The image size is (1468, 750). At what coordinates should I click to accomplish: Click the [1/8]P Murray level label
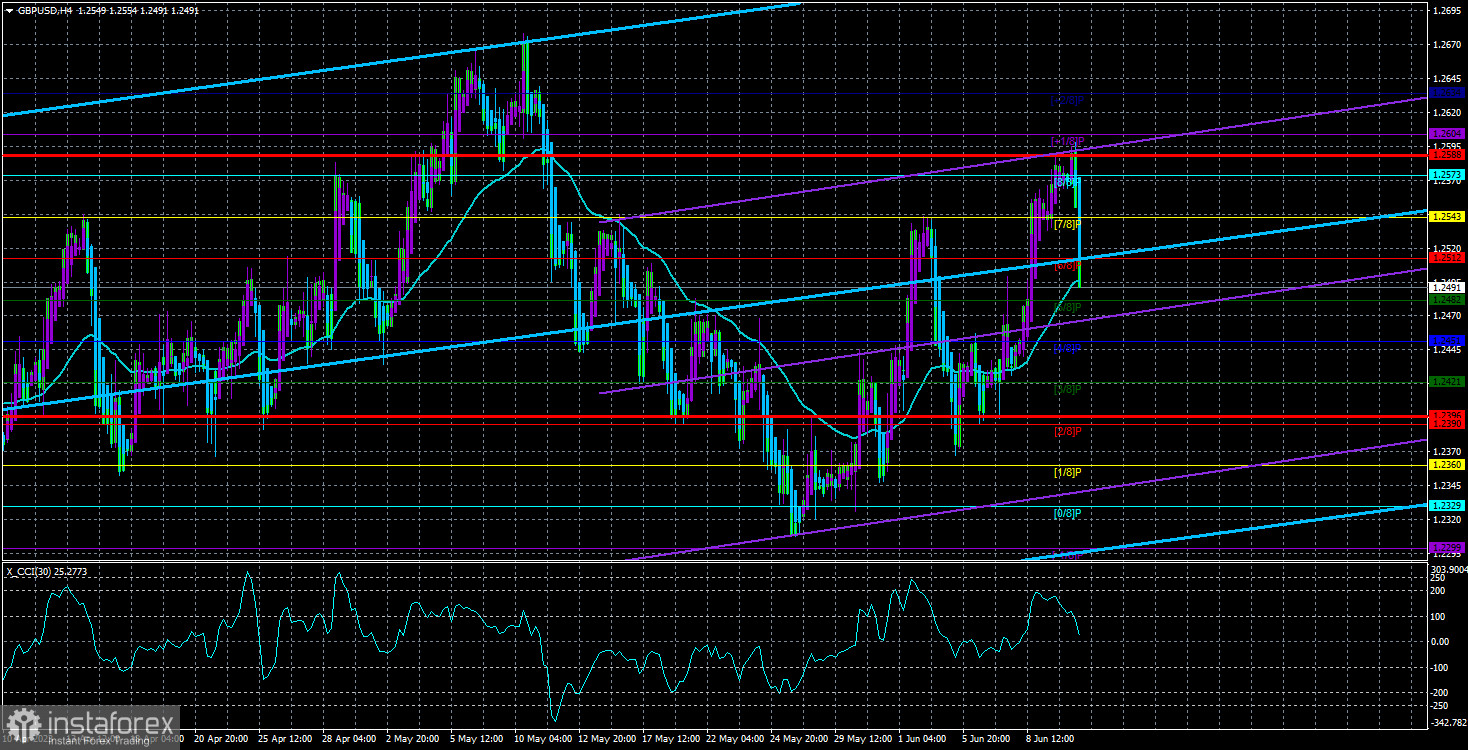tap(1069, 472)
